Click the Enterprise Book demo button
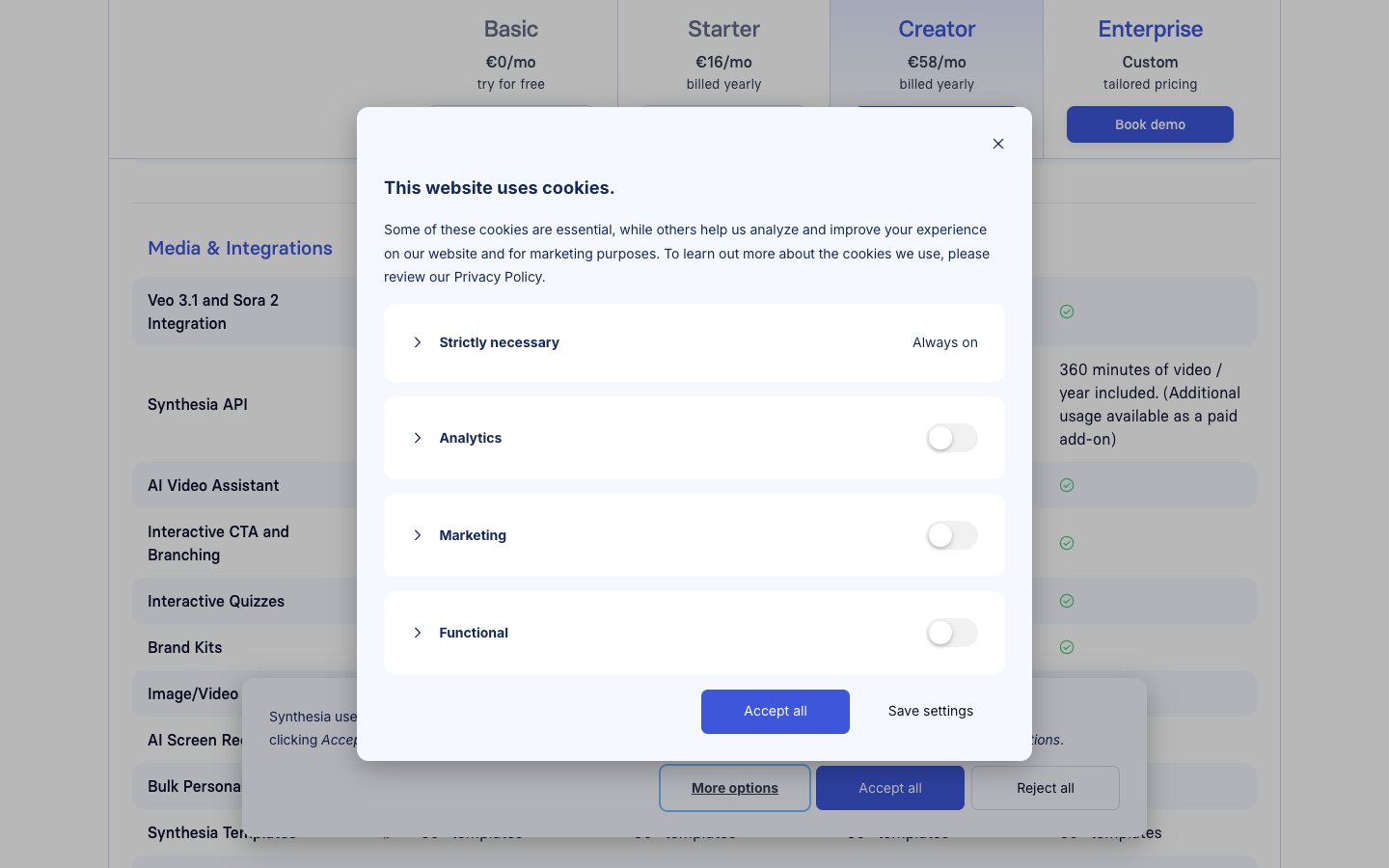The height and width of the screenshot is (868, 1389). (1150, 124)
